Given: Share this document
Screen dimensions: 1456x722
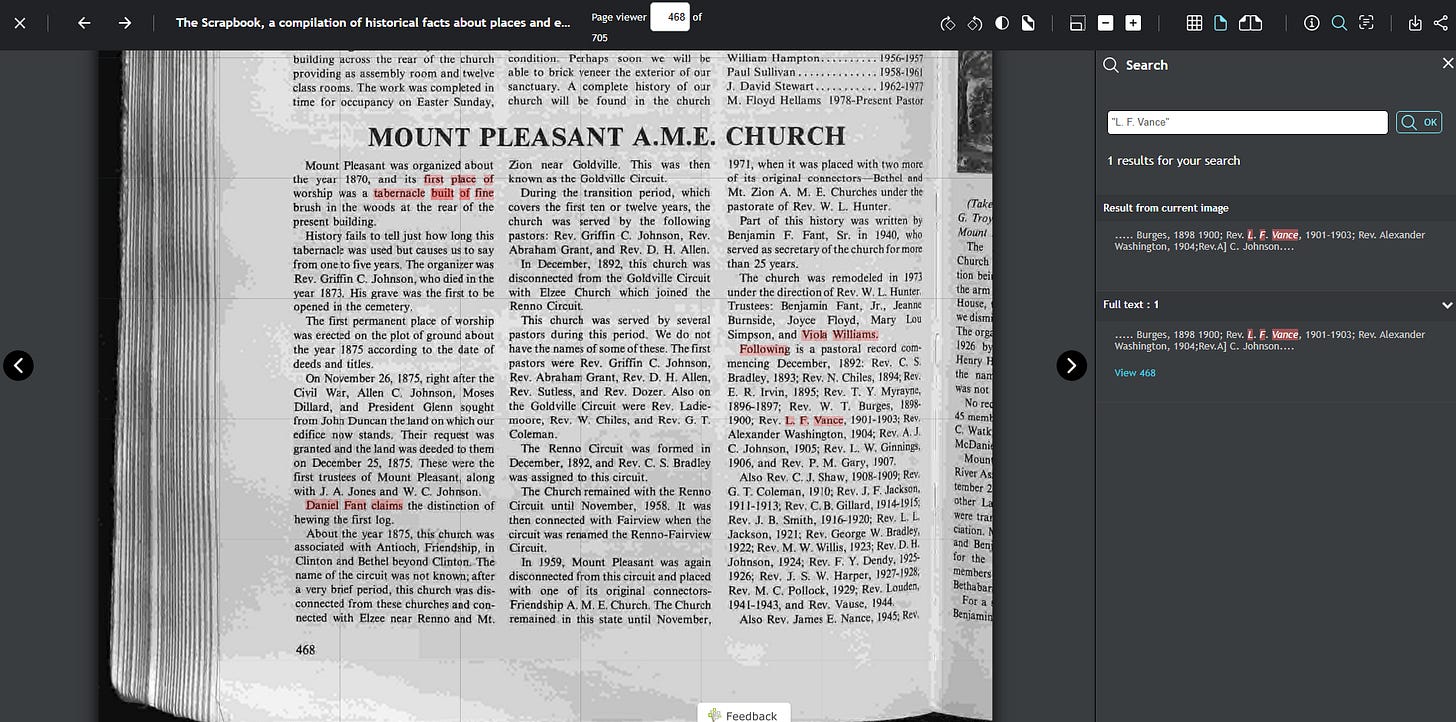Looking at the screenshot, I should 1441,23.
